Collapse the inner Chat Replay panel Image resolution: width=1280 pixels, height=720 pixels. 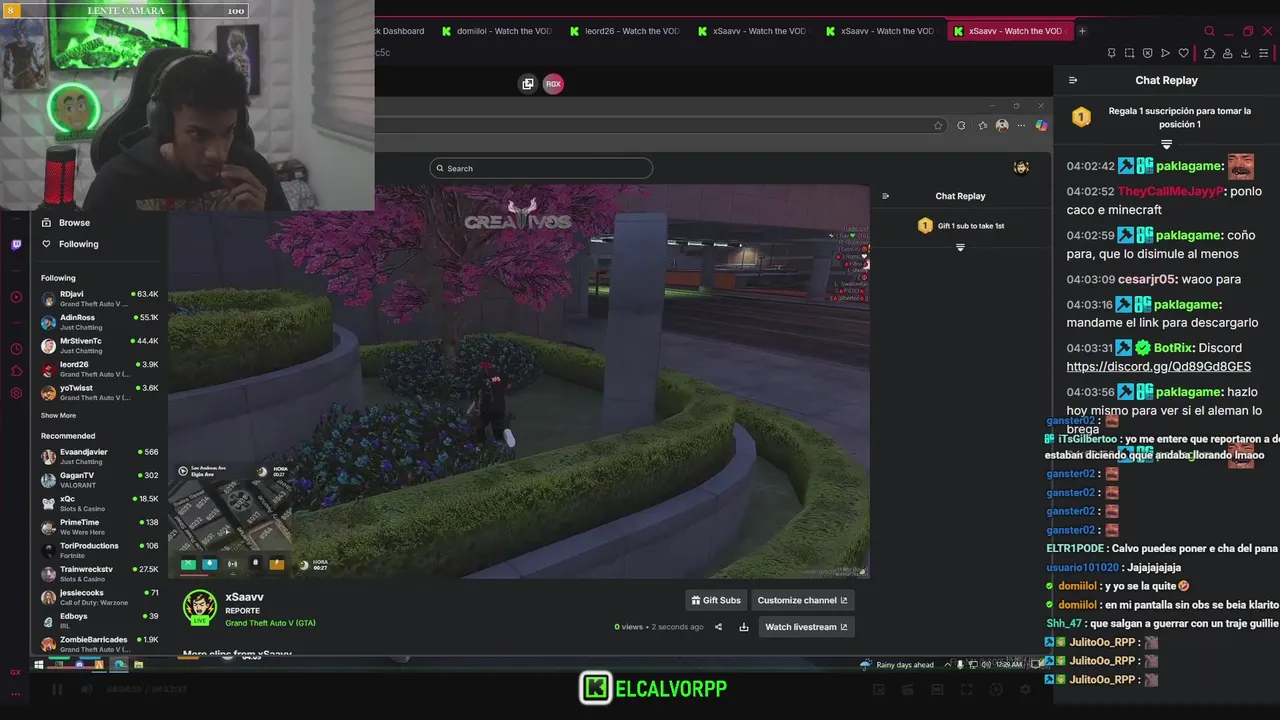tap(885, 196)
